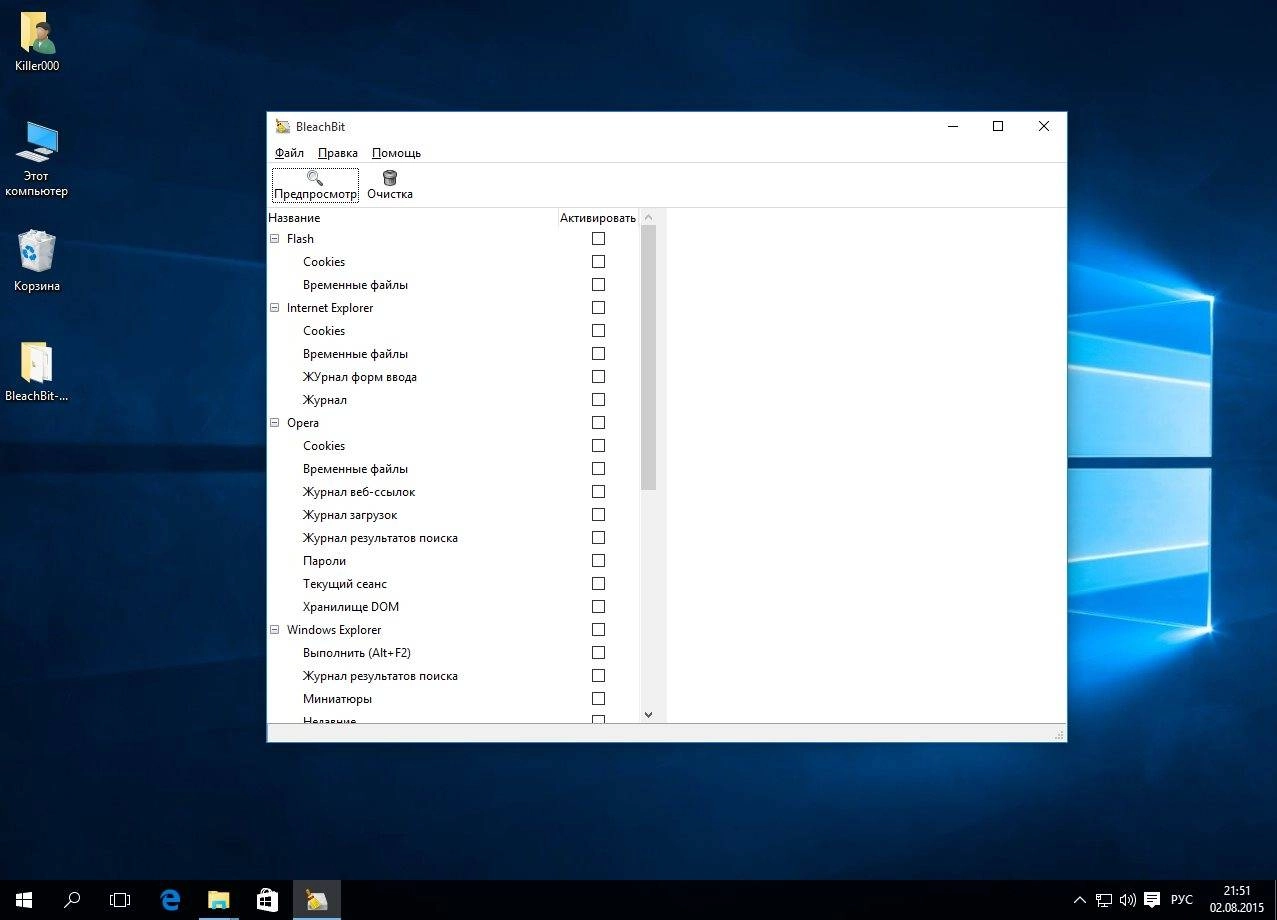Enable Opera Журнал результатов поиска checkbox

click(598, 538)
